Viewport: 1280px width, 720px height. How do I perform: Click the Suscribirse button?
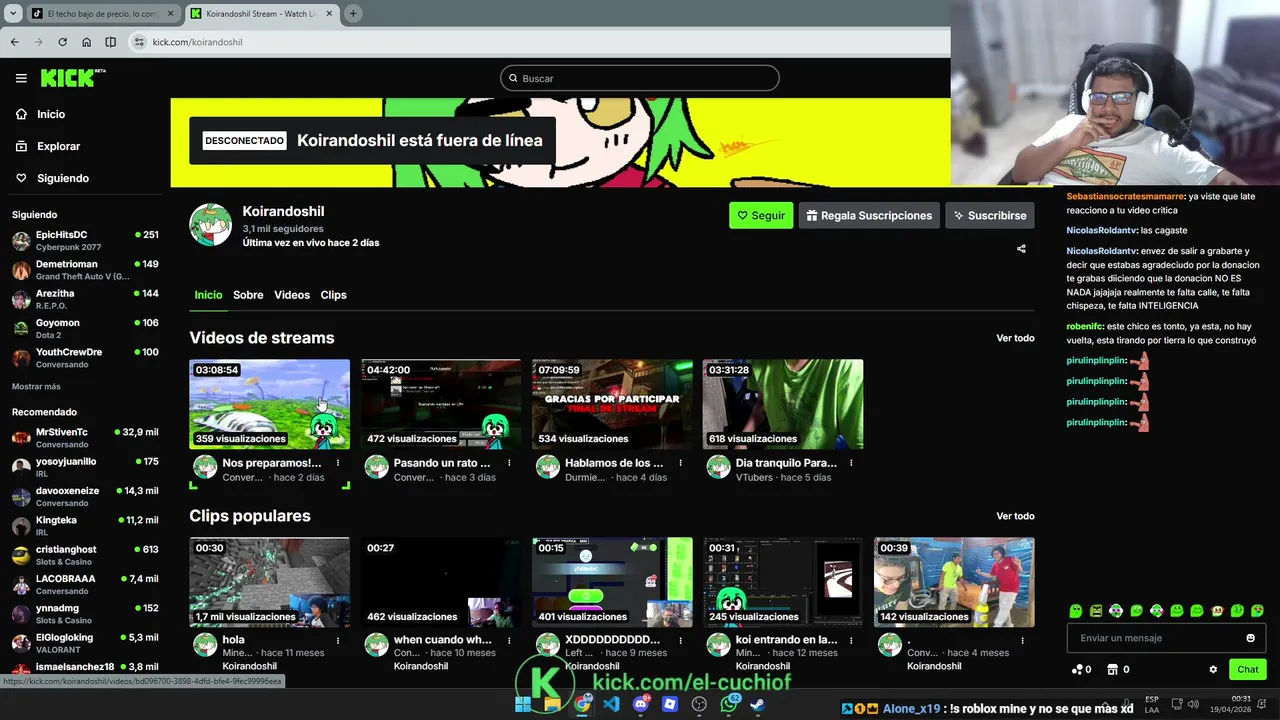[989, 215]
